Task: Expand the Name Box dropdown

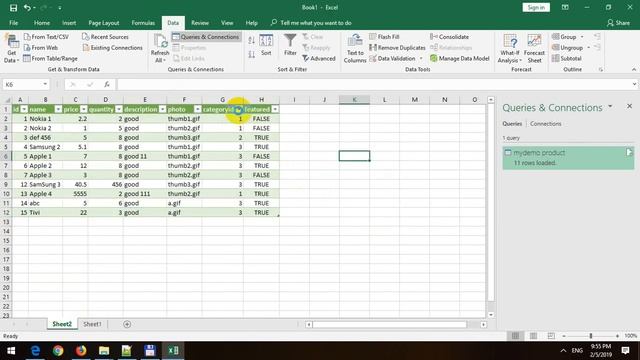Action: coord(45,84)
